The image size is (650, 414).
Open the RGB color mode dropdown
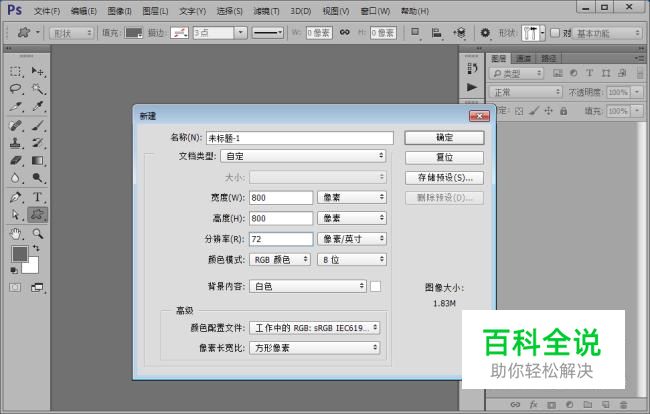(280, 259)
